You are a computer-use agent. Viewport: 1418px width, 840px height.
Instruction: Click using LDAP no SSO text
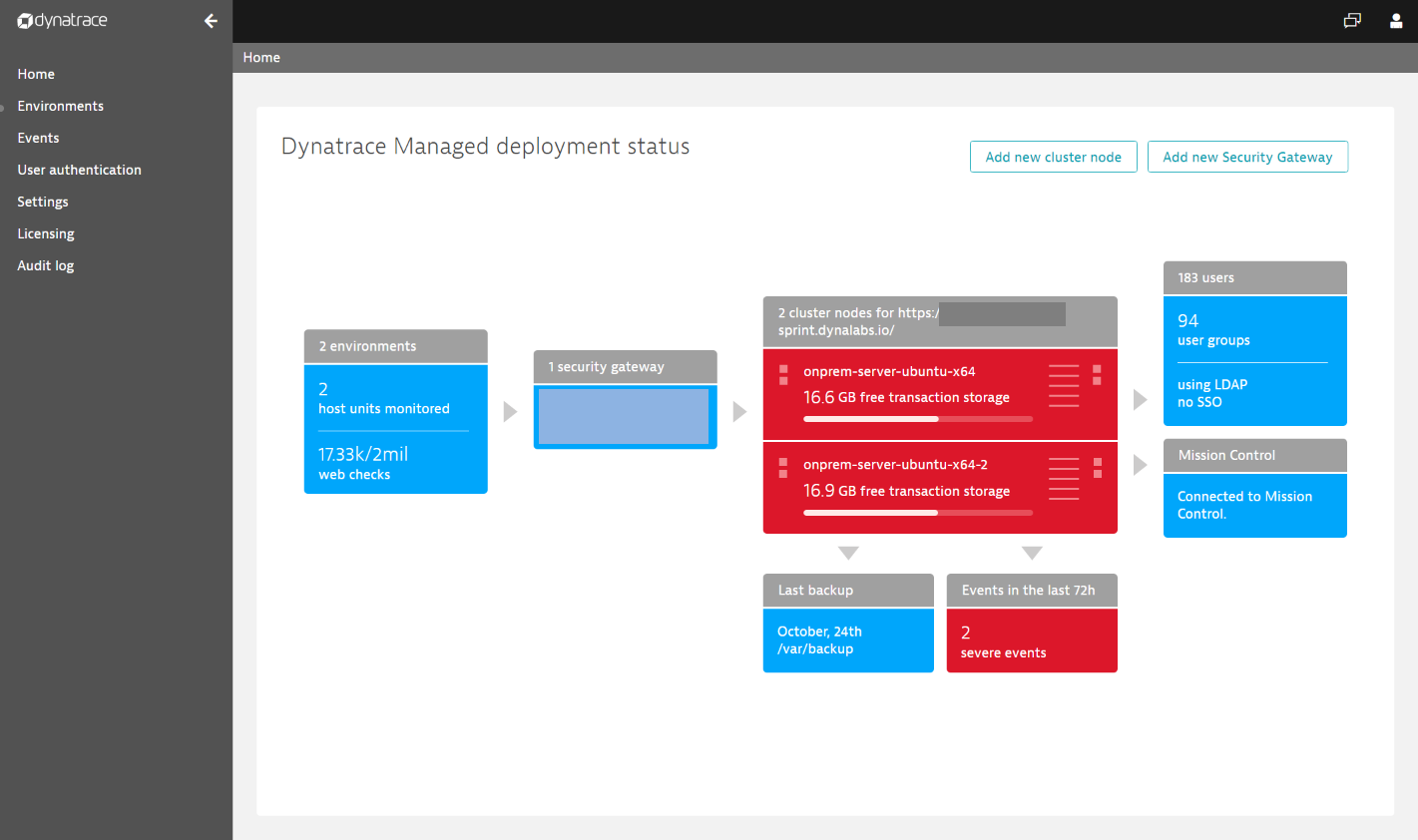pyautogui.click(x=1212, y=393)
